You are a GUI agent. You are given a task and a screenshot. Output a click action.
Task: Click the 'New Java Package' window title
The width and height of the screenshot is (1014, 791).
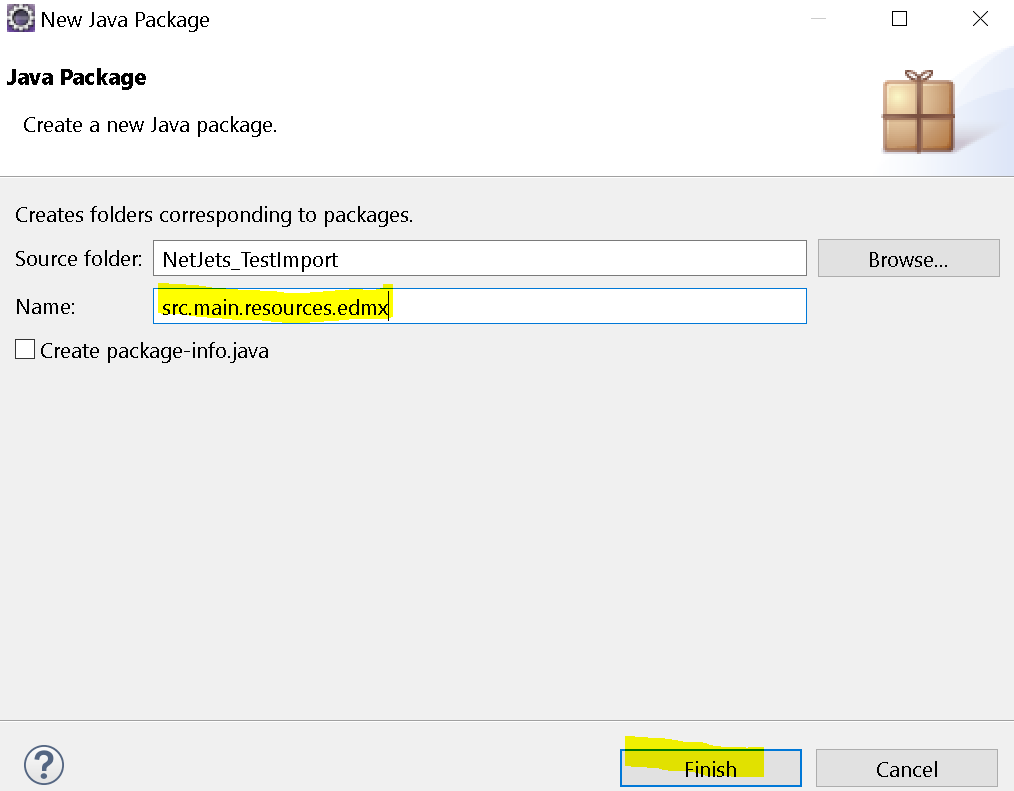(x=125, y=20)
